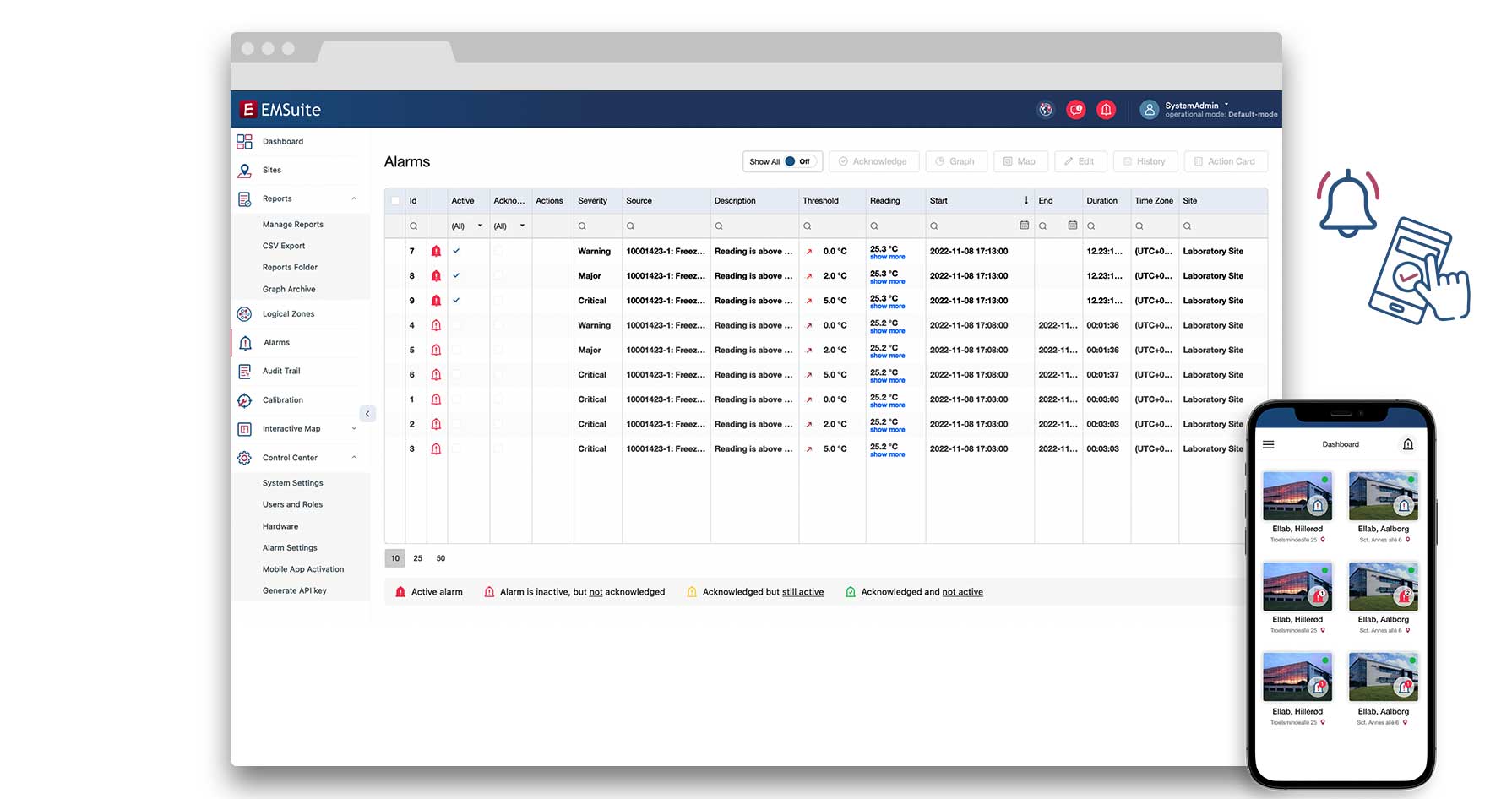This screenshot has height=799, width=1512.
Task: Click the inactive alarm bell for Id 4
Action: point(436,325)
